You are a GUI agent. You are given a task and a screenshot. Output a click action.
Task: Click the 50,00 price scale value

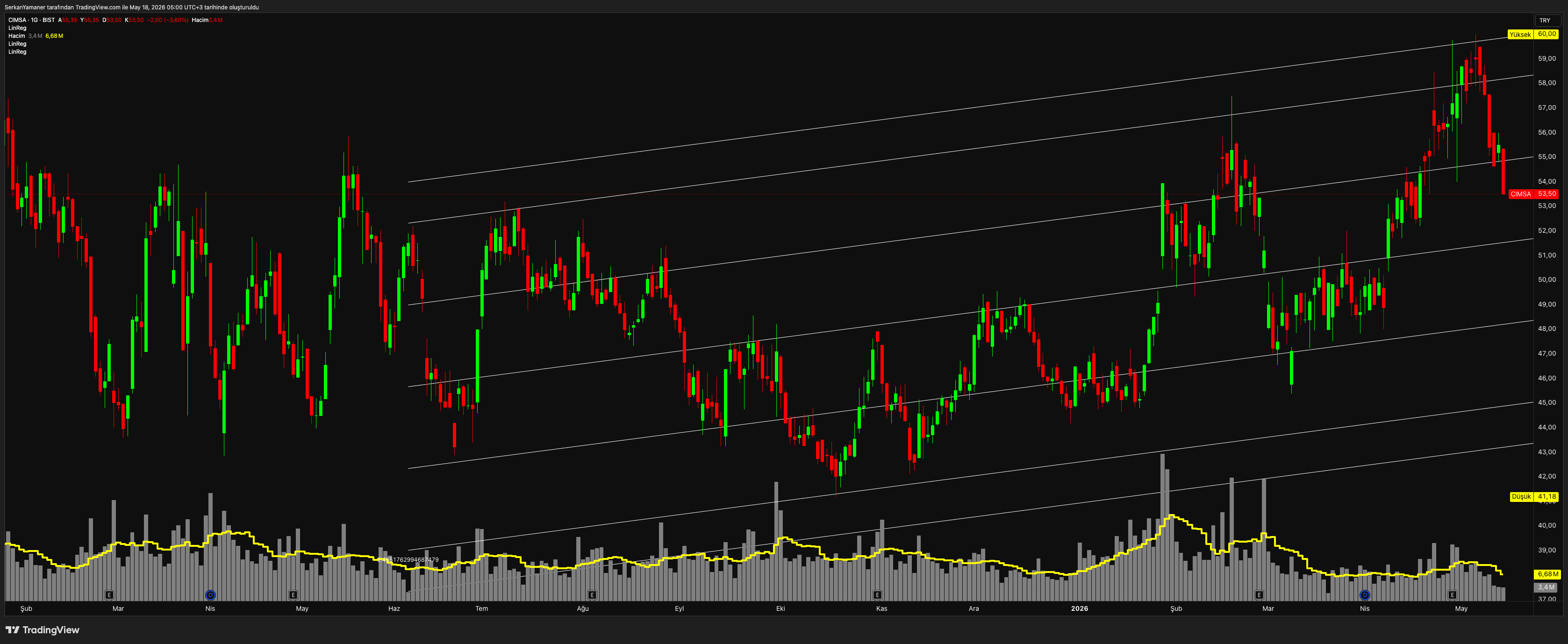tap(1547, 280)
